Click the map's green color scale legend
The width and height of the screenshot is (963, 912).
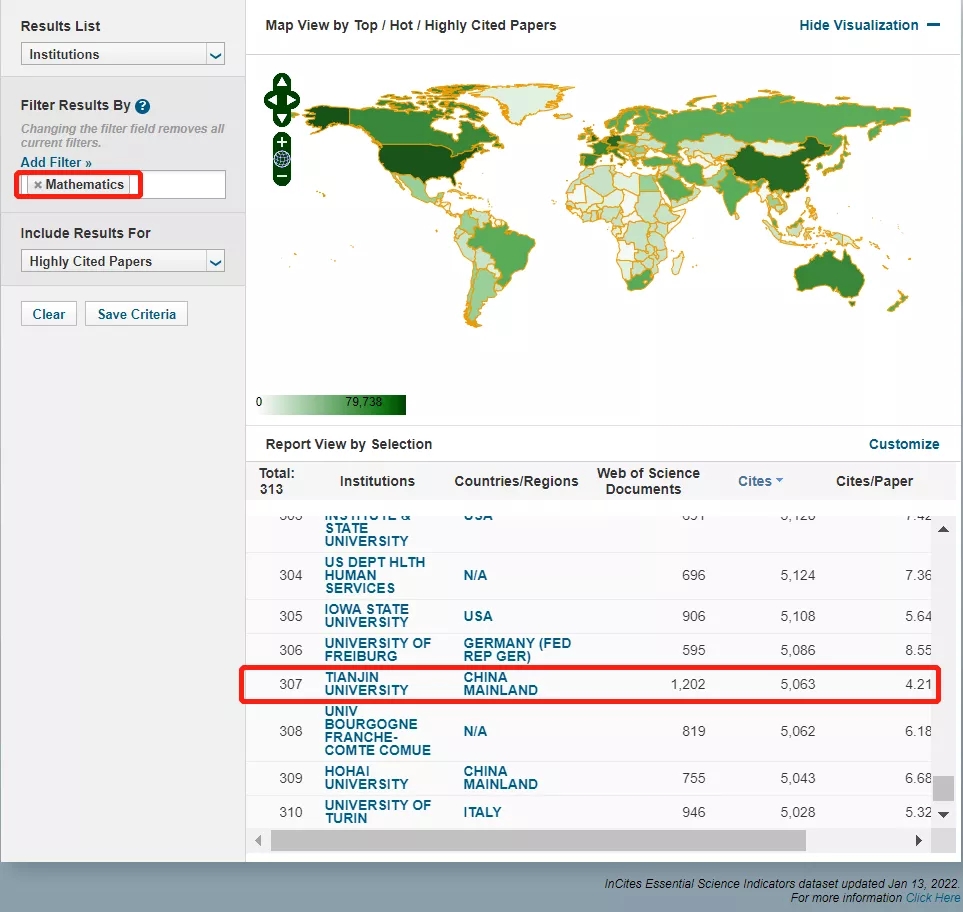point(332,404)
